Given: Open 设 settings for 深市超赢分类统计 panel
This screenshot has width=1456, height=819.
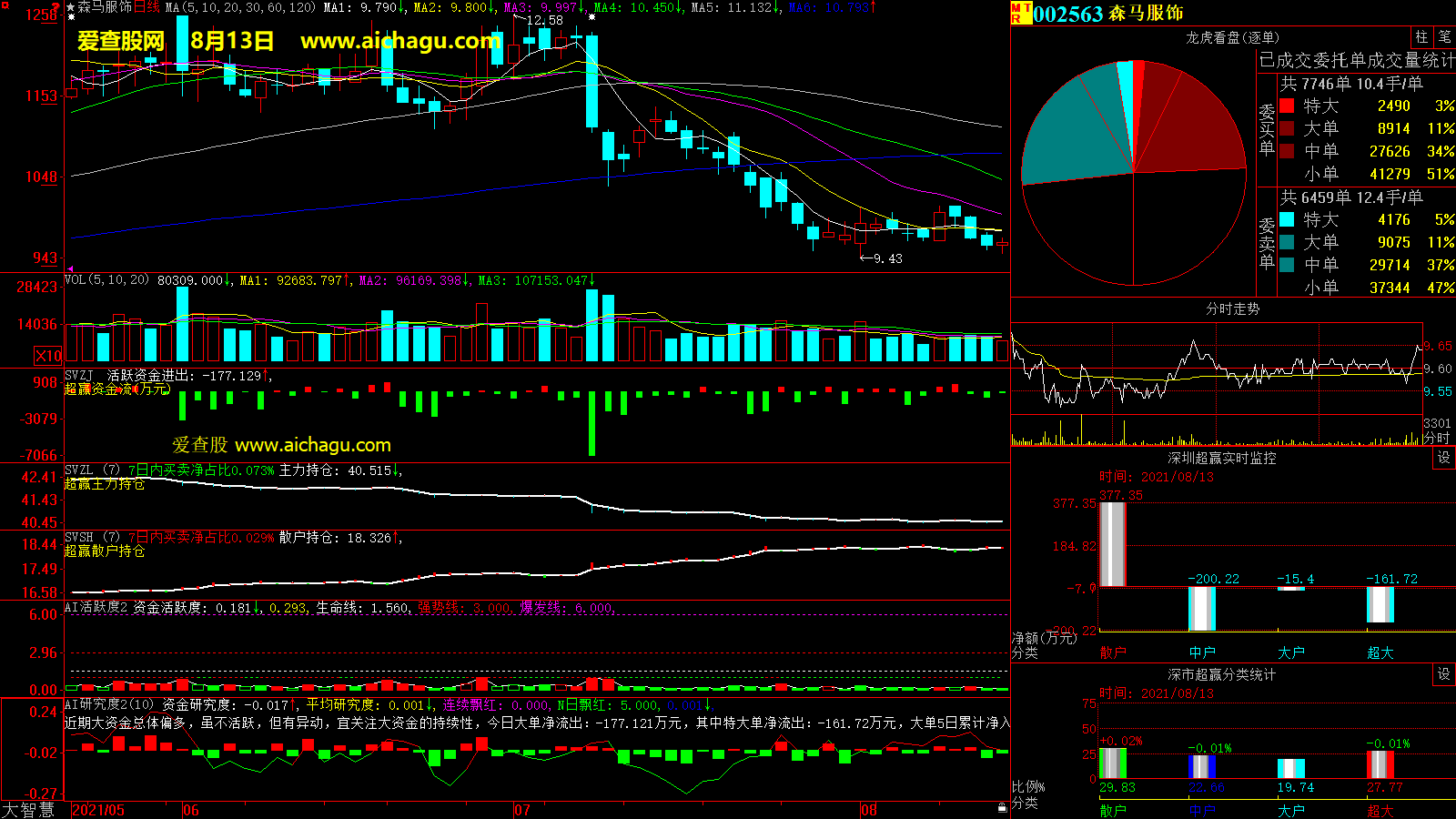Looking at the screenshot, I should tap(1444, 674).
